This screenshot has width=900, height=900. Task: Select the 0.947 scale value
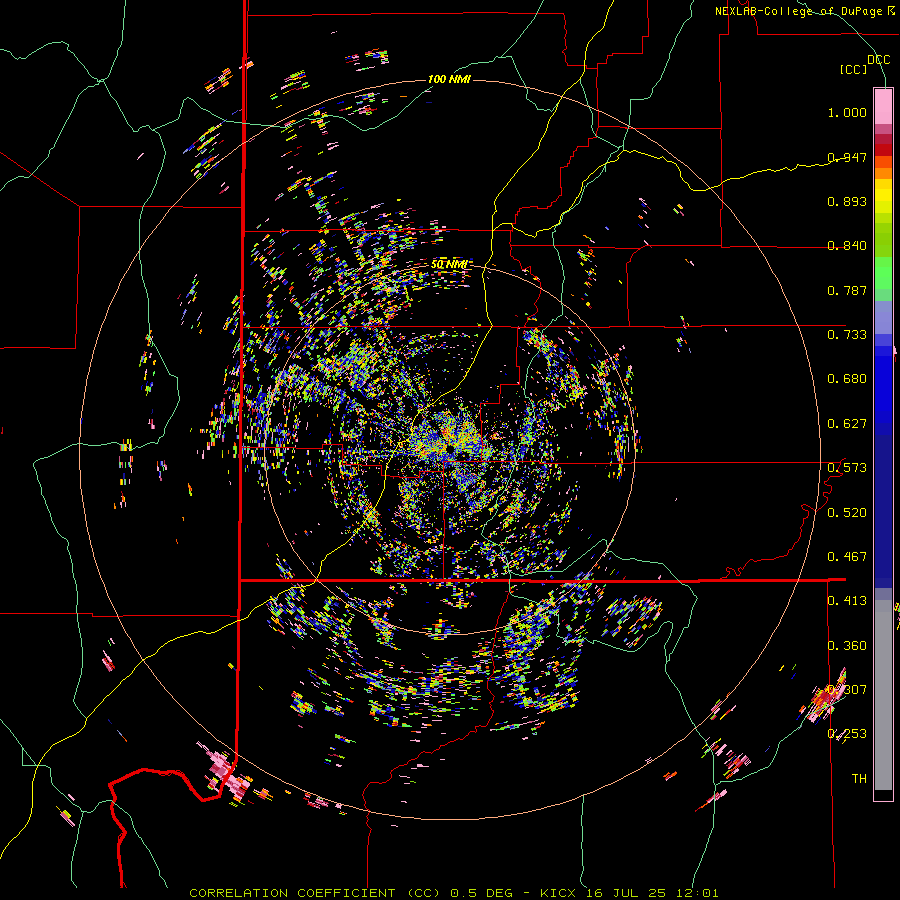(x=847, y=157)
